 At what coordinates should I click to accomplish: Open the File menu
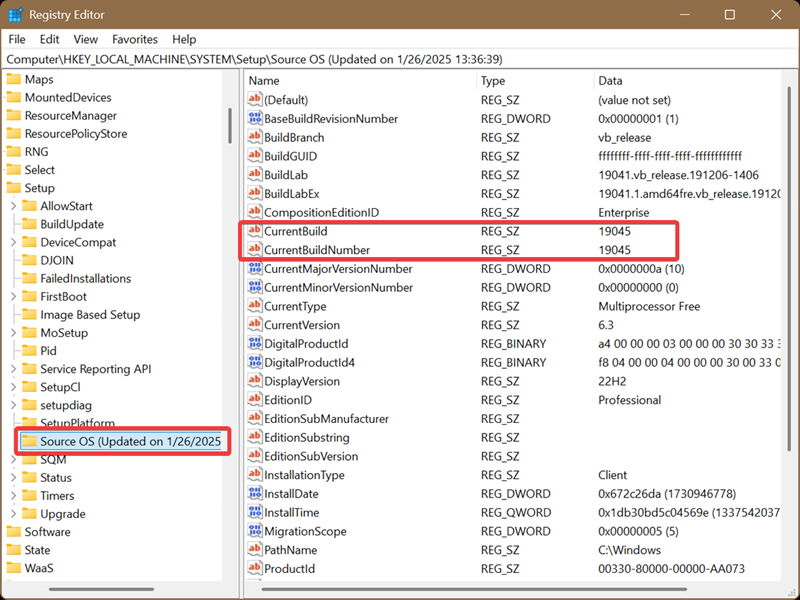click(x=17, y=39)
